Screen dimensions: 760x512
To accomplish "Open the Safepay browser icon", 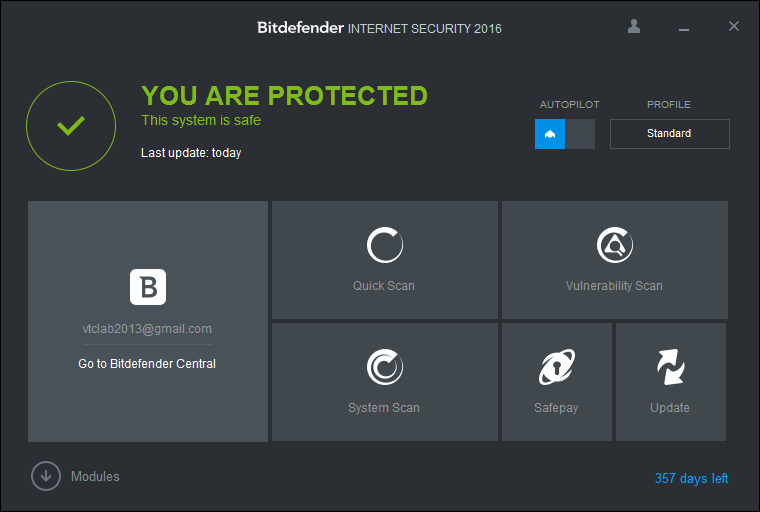I will point(556,367).
